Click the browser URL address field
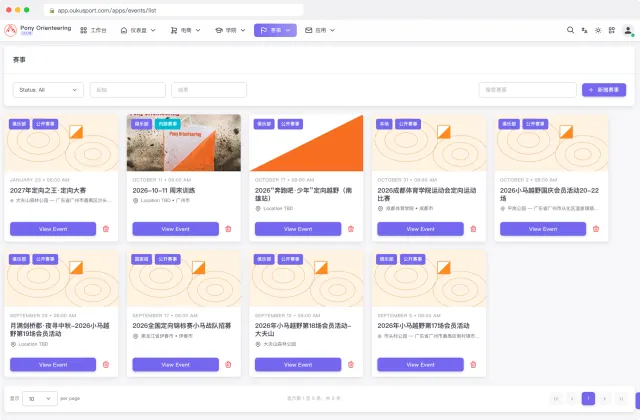The image size is (640, 420). (173, 11)
